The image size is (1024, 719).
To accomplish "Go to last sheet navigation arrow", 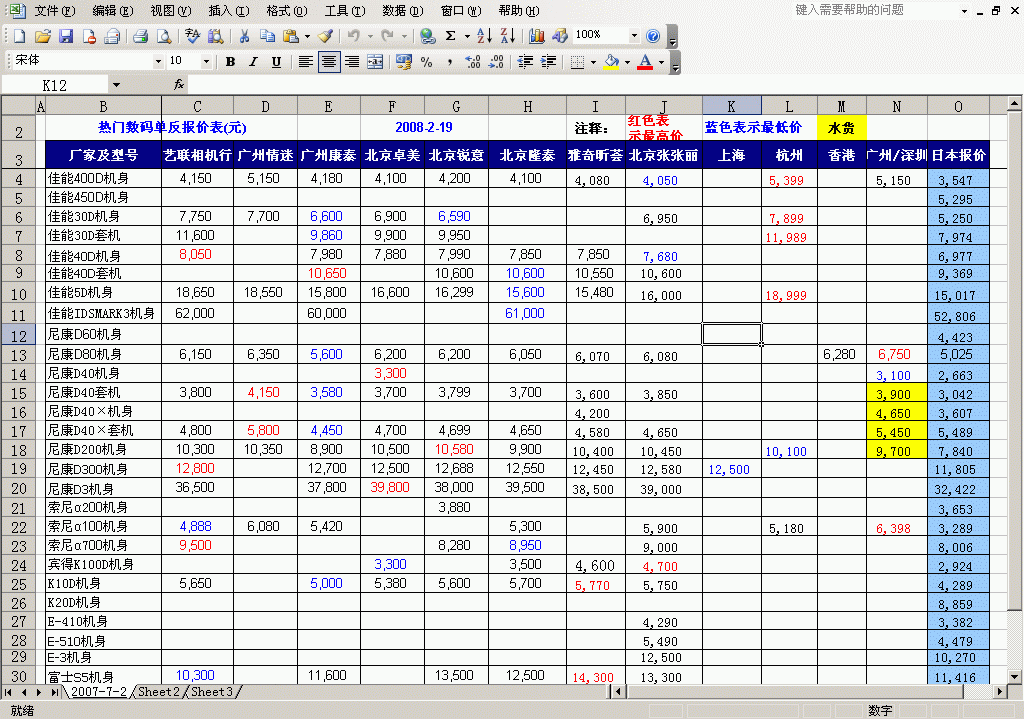I will [54, 692].
